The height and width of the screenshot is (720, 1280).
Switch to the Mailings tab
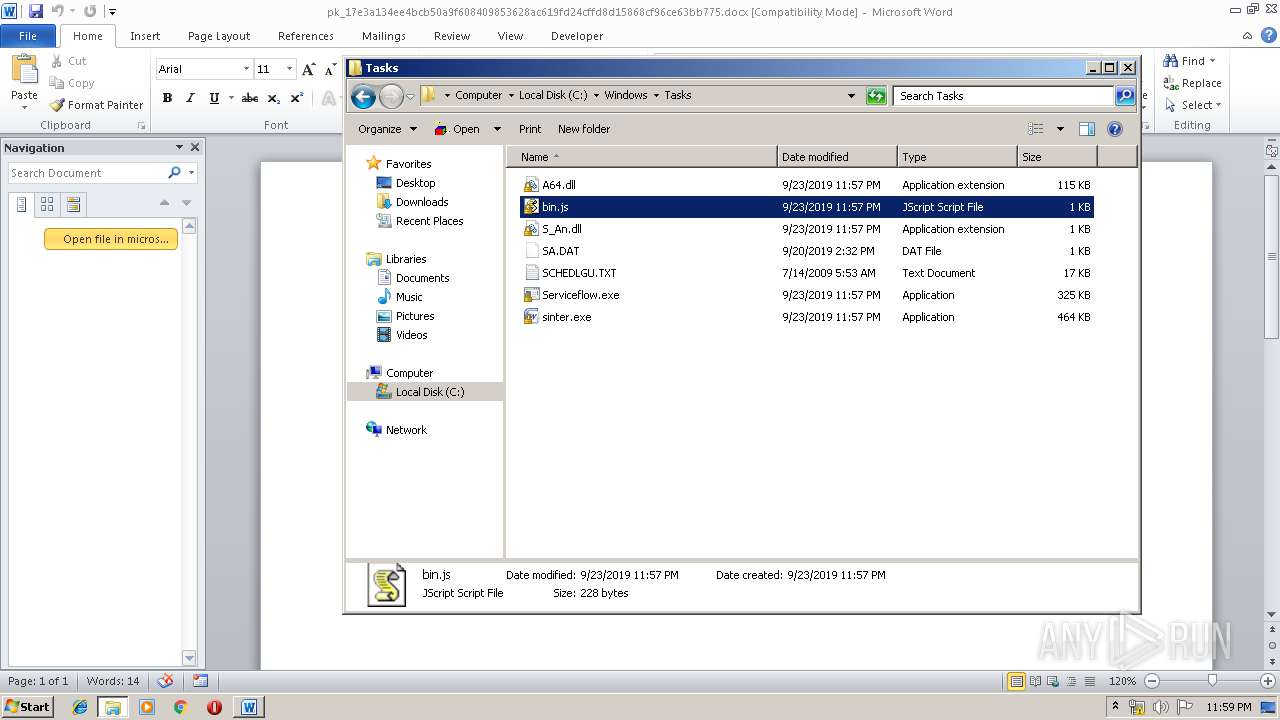tap(384, 36)
